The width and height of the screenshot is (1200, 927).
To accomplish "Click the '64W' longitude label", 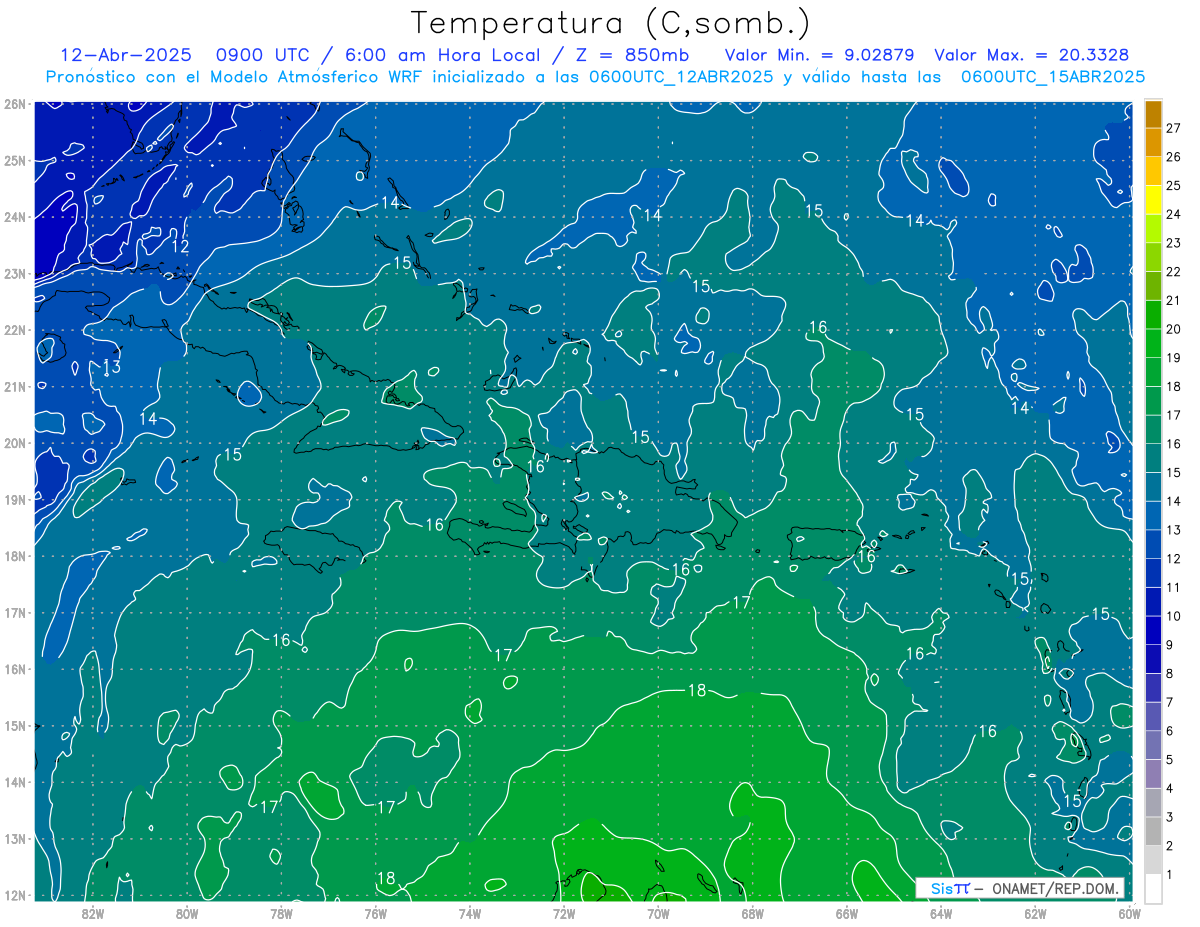I will tap(940, 912).
